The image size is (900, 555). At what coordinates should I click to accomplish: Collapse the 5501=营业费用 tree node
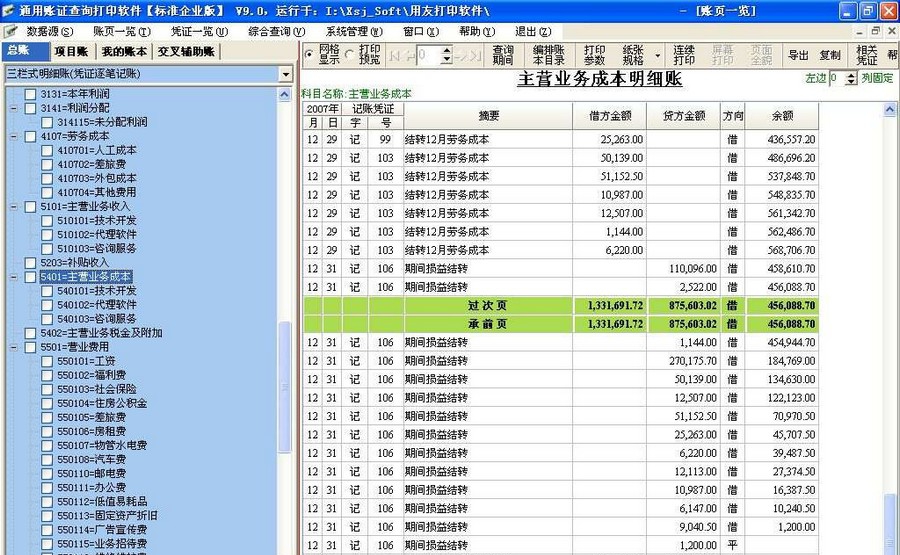14,347
